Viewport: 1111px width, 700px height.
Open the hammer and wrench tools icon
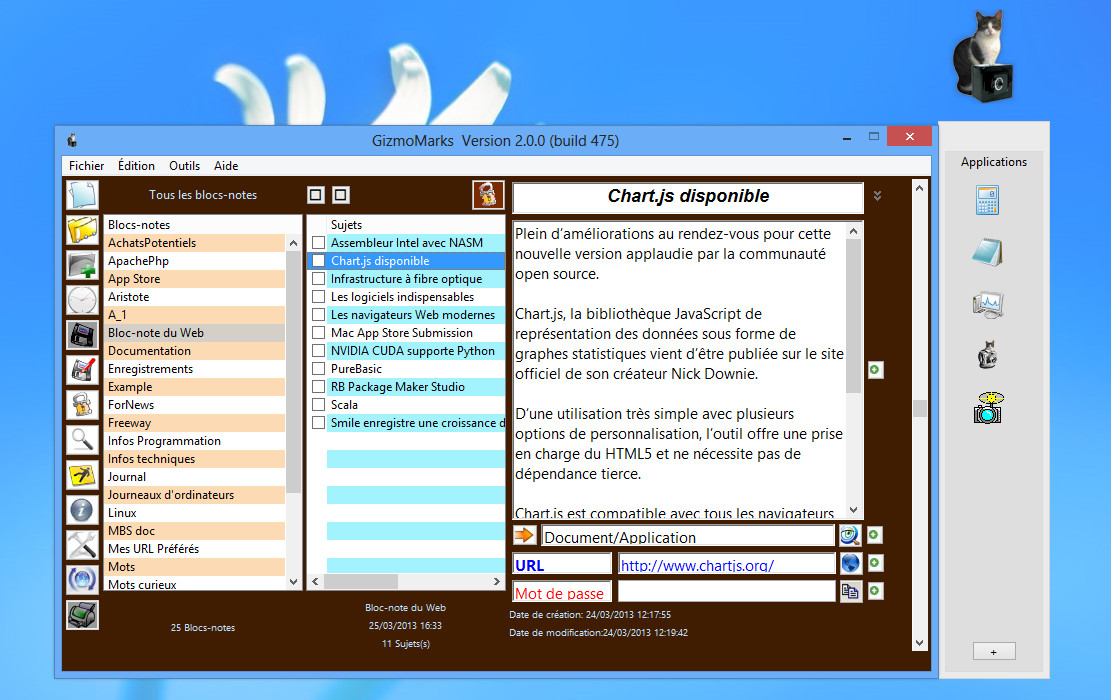[x=82, y=545]
